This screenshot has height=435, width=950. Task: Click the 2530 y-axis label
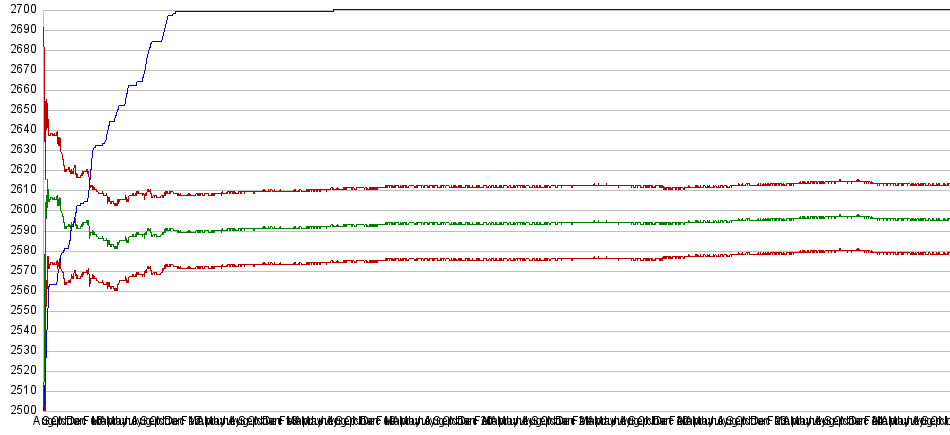point(20,350)
